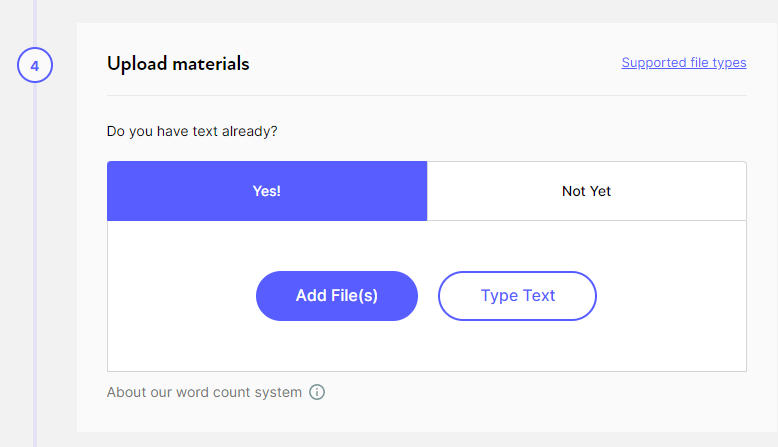This screenshot has width=778, height=447.
Task: Start uploading with Add File(s)
Action: (337, 296)
